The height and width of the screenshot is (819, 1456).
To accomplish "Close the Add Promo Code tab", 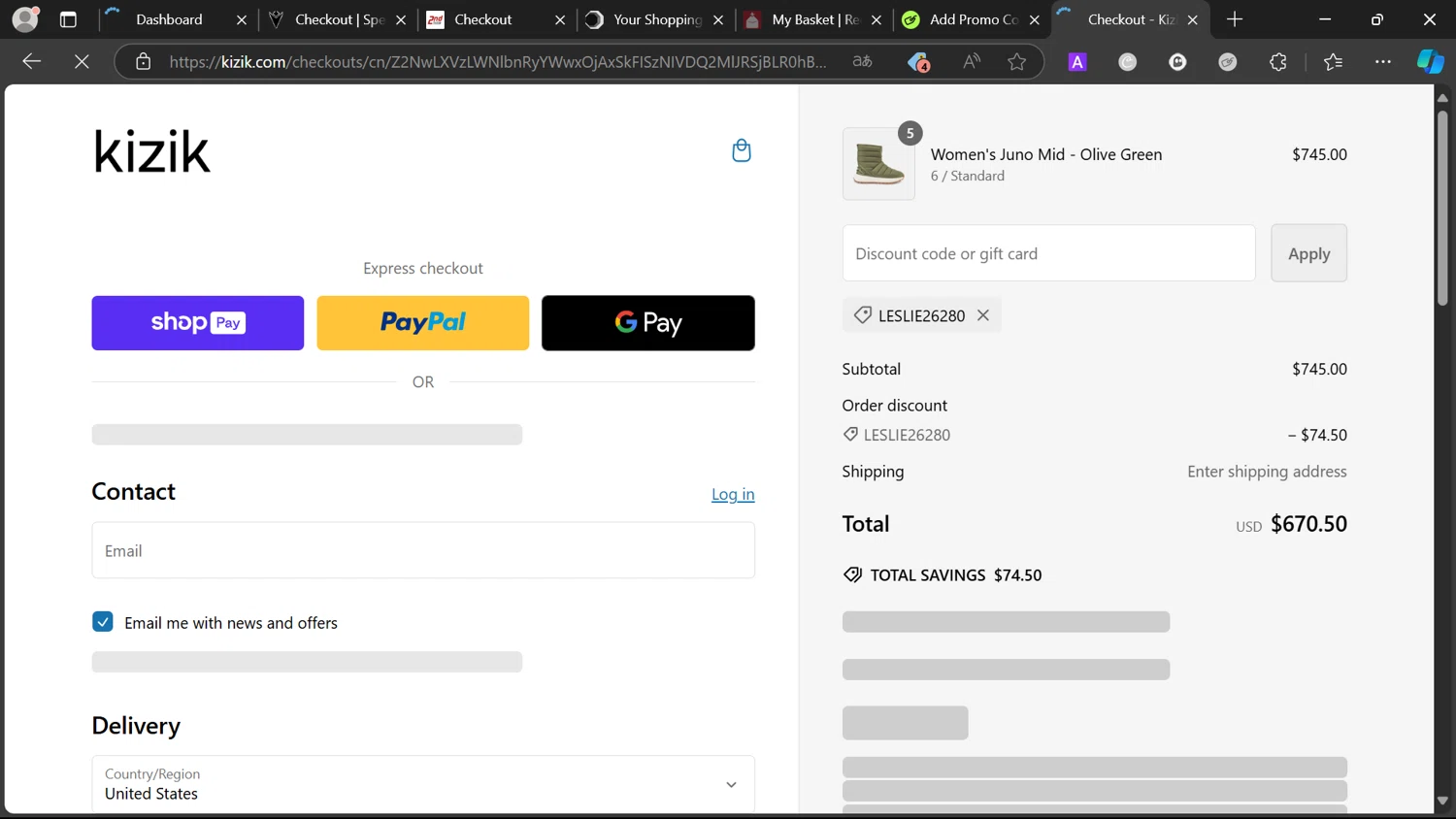I will tap(1035, 19).
